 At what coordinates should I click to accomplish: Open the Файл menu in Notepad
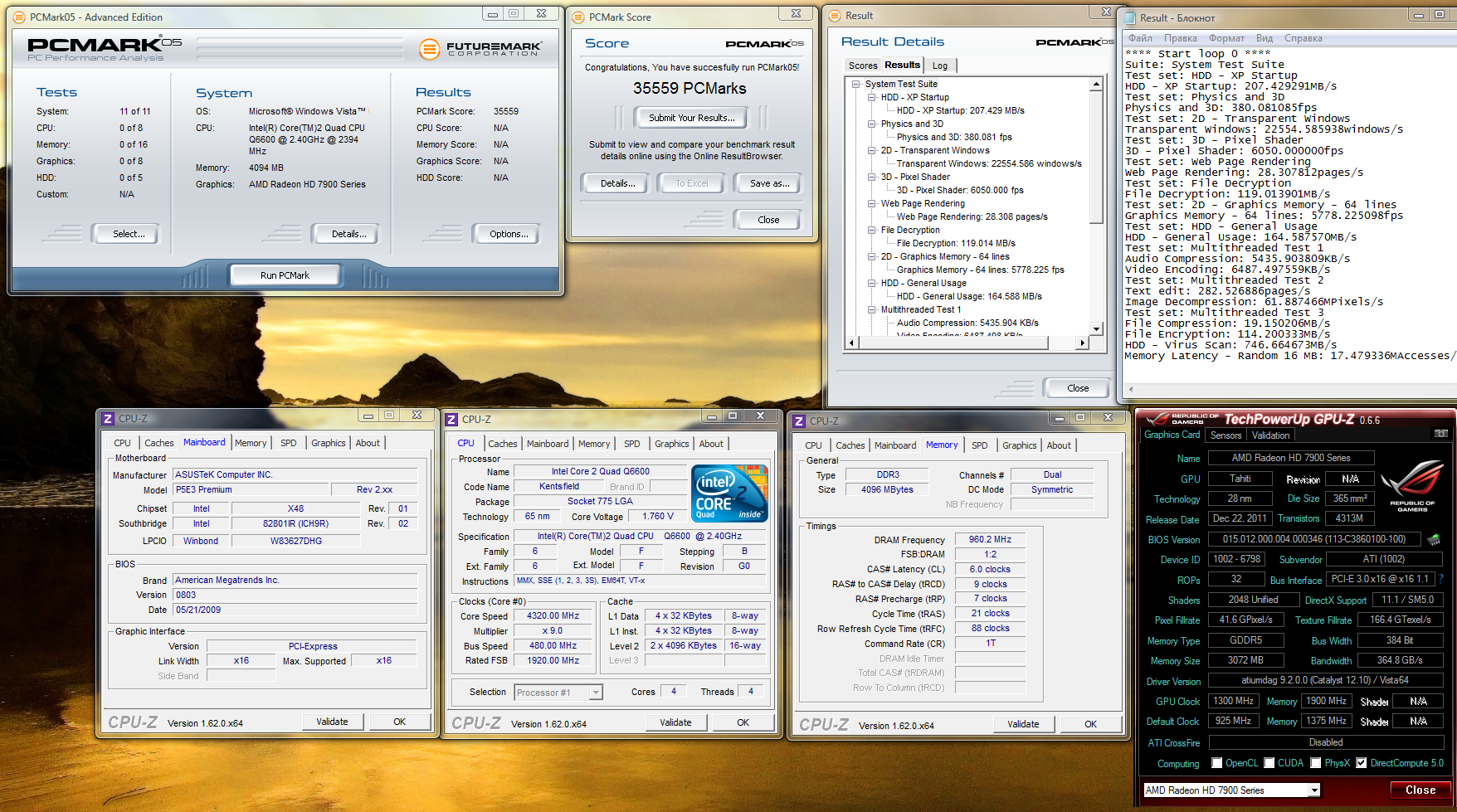tap(1140, 38)
